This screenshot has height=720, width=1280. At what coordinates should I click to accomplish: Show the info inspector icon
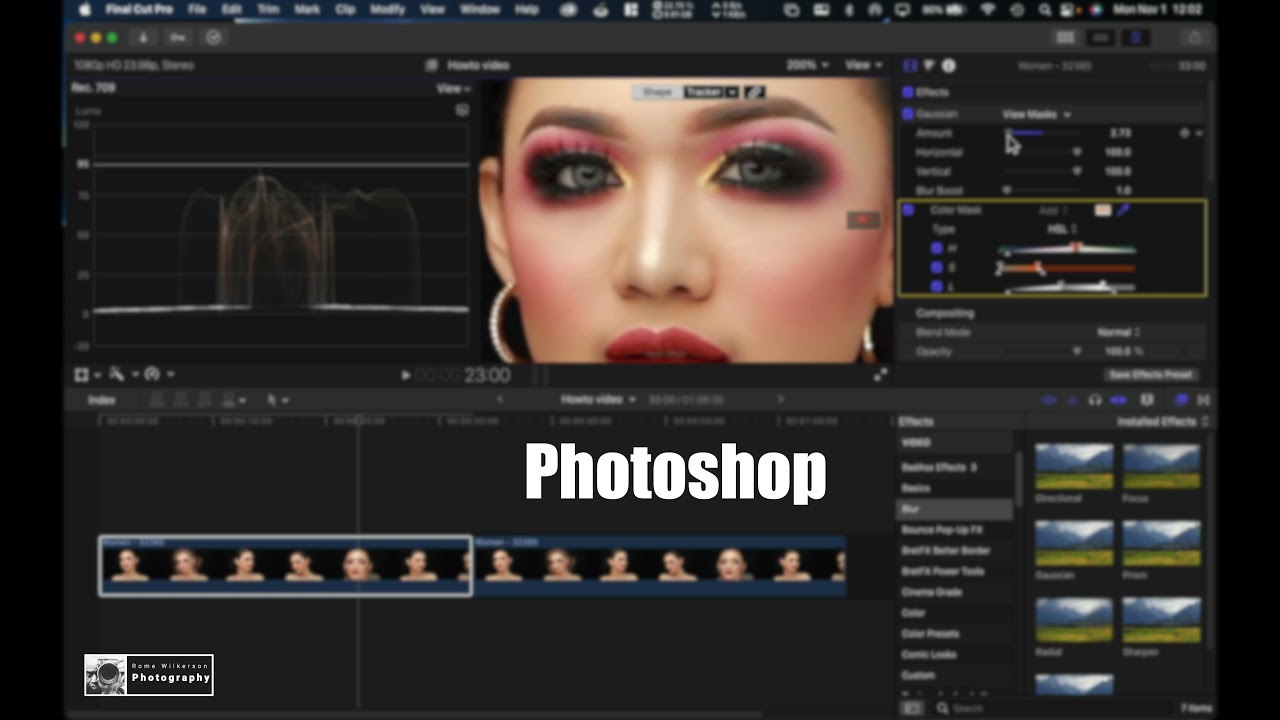(948, 65)
